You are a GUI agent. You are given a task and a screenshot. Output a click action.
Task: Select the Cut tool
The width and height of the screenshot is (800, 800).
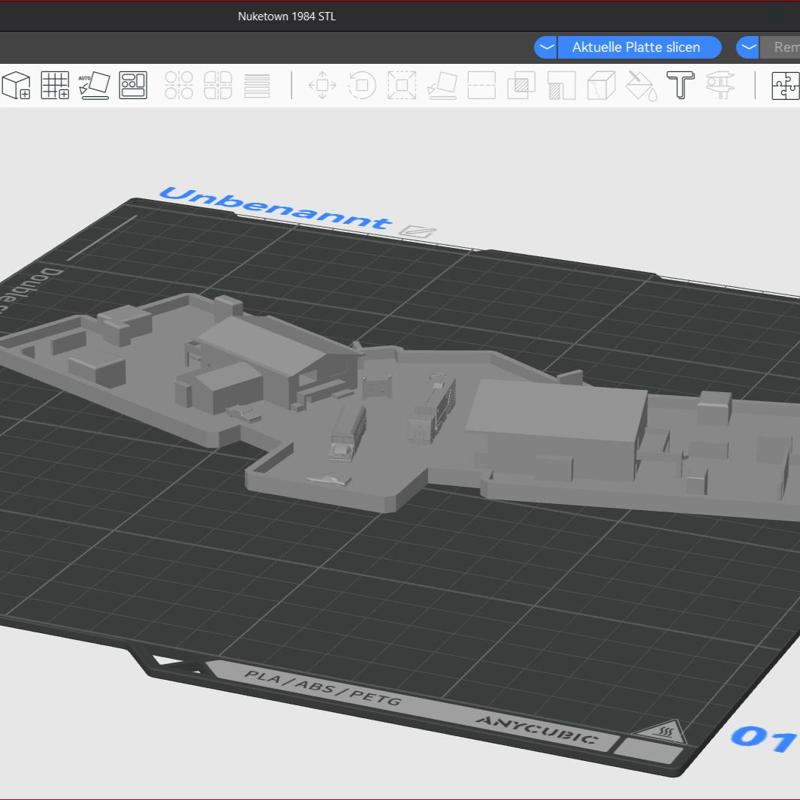tap(482, 86)
